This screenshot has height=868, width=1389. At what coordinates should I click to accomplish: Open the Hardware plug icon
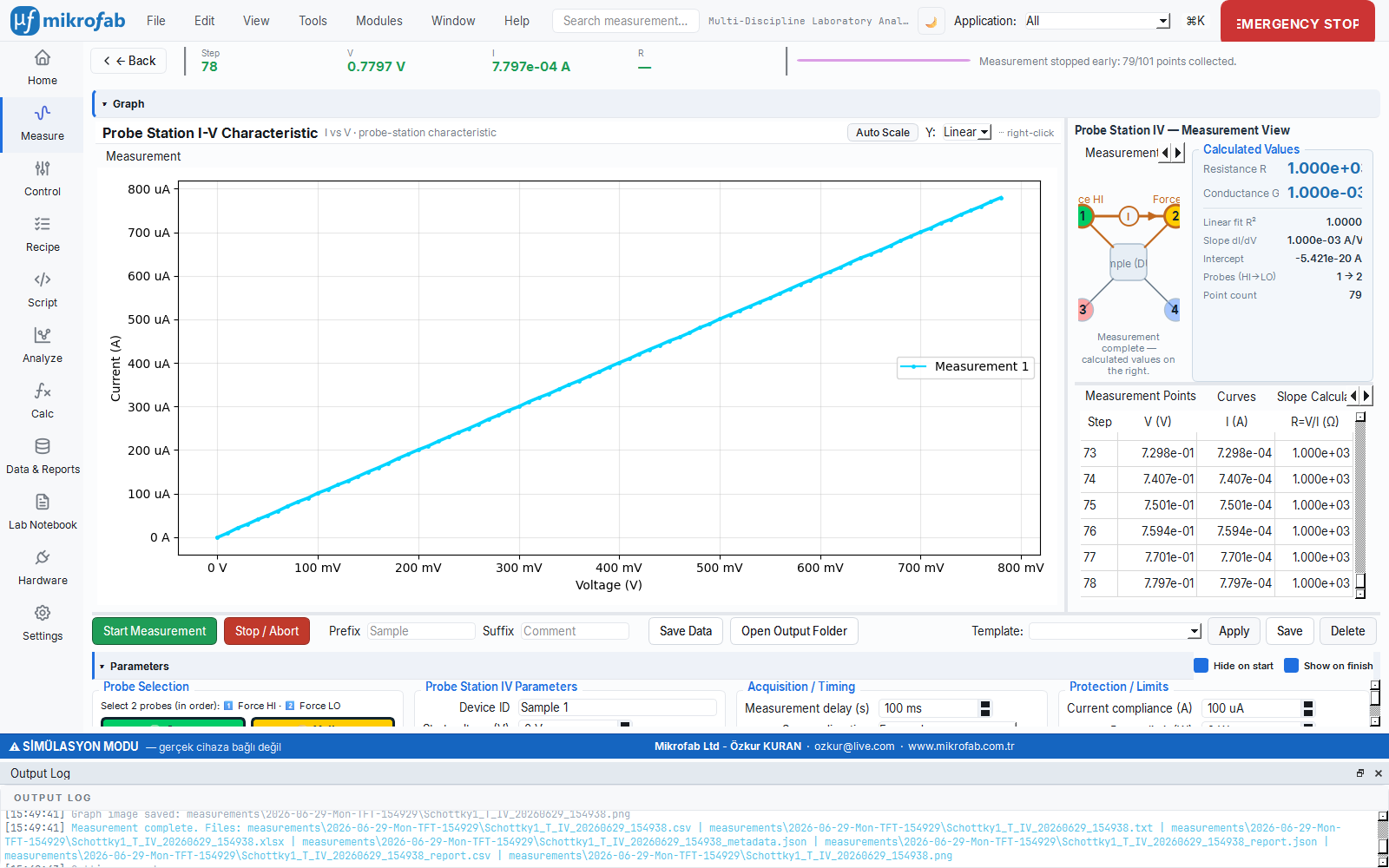click(43, 557)
